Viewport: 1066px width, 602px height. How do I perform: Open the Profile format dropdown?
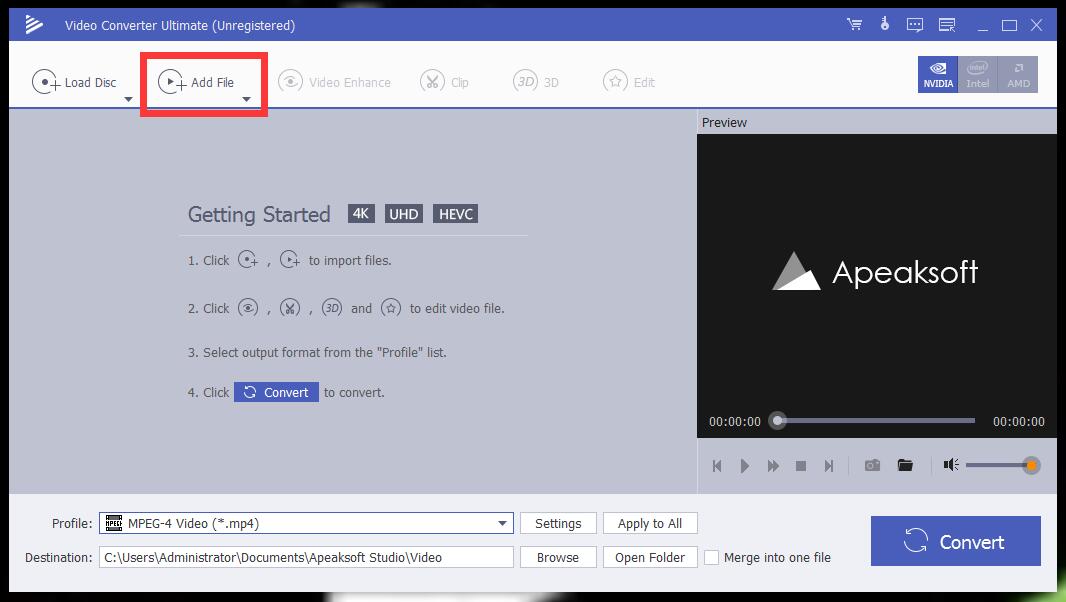(x=500, y=523)
